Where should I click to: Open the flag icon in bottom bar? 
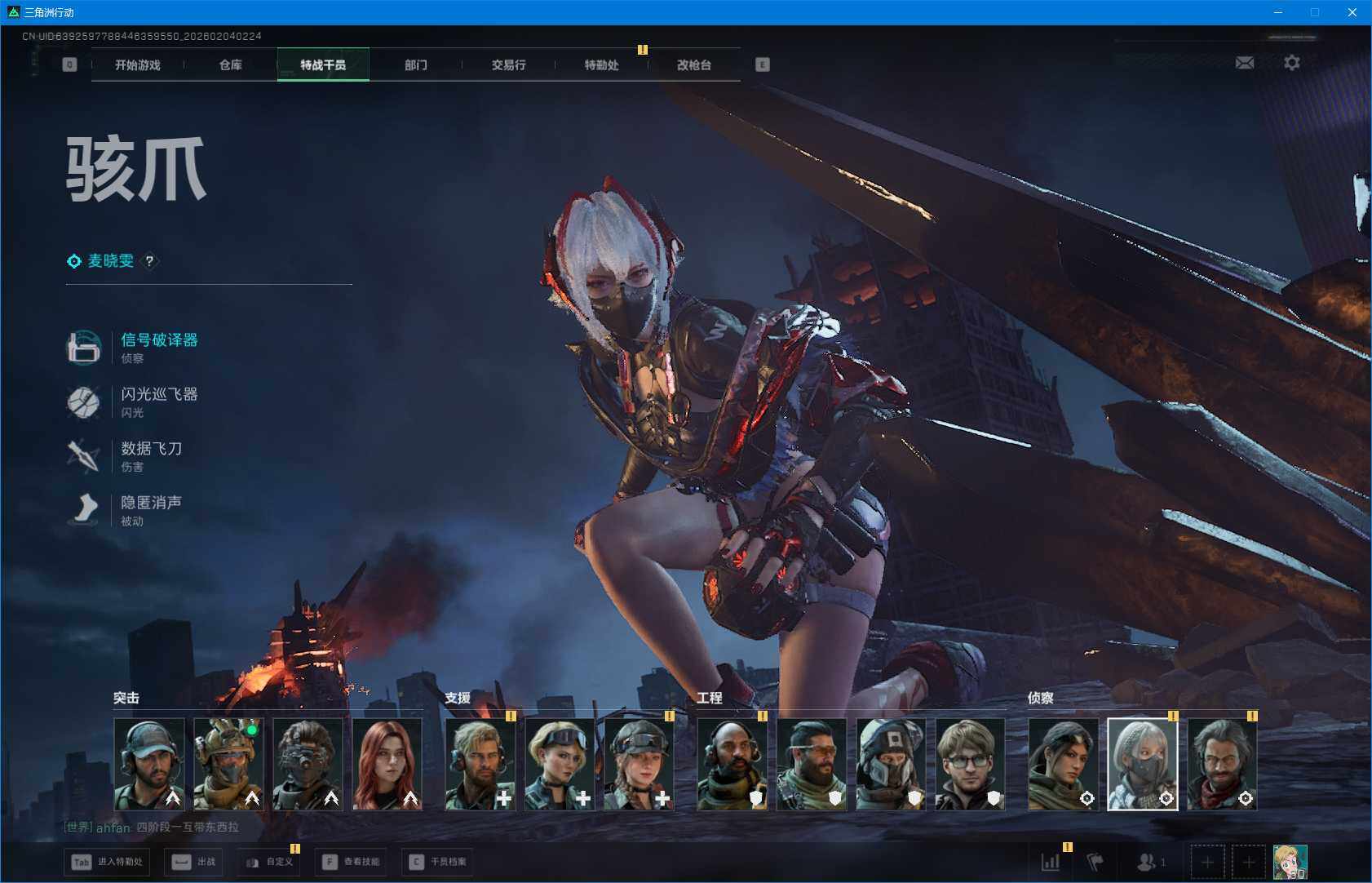(1095, 862)
